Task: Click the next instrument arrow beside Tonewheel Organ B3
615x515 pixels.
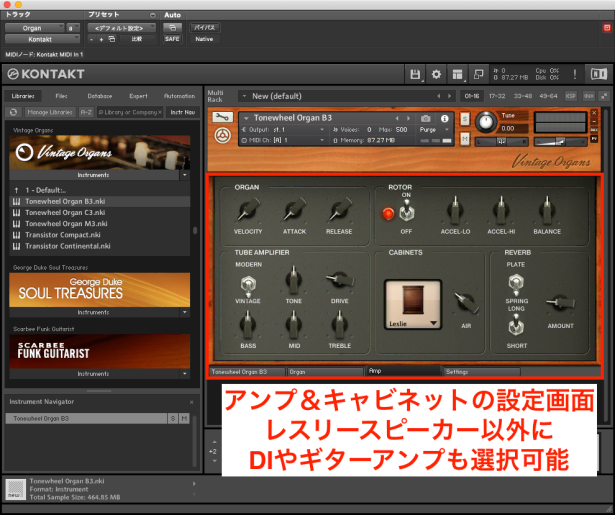Action: click(408, 118)
